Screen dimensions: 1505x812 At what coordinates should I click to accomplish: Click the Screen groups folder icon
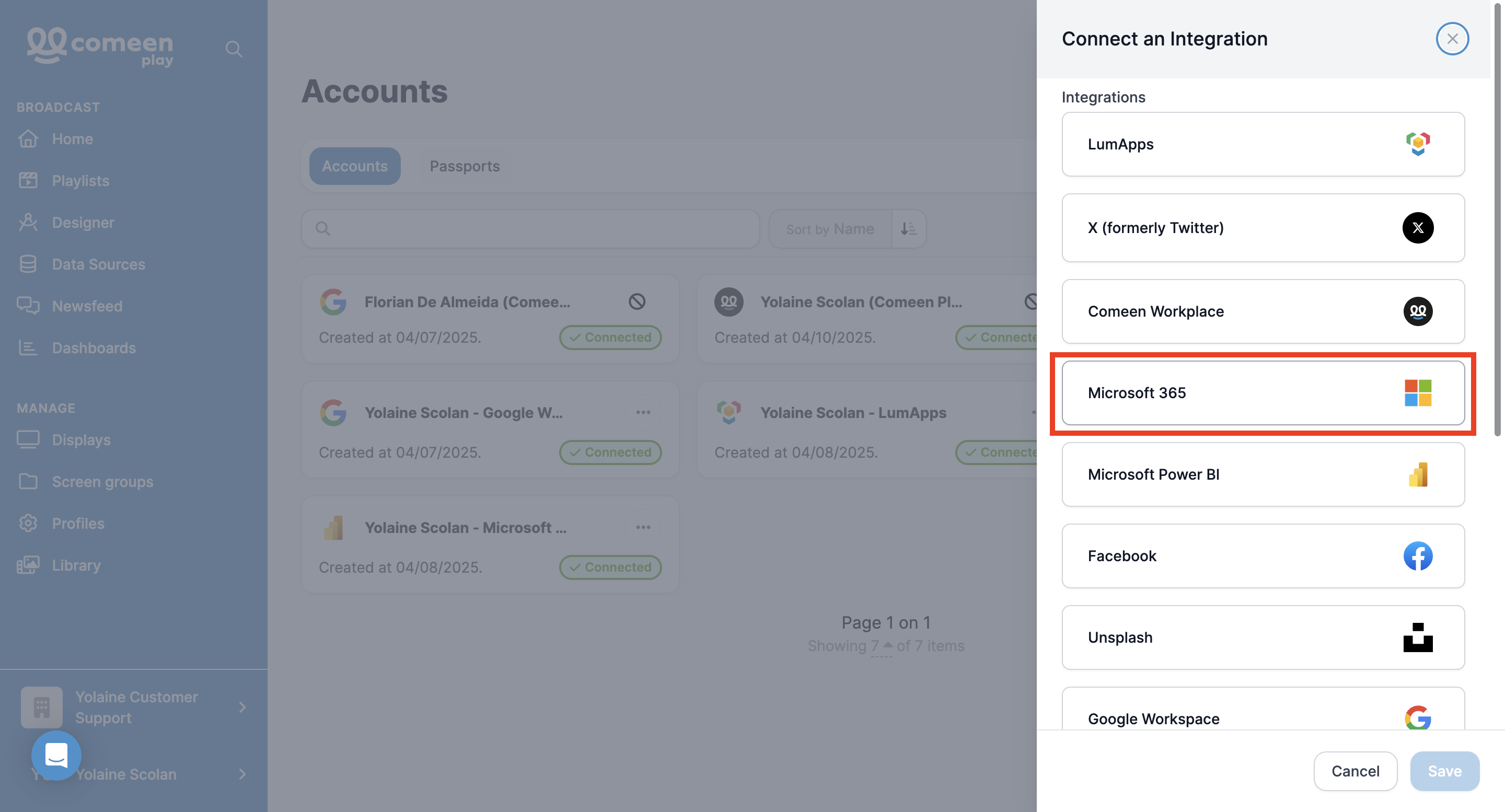pyautogui.click(x=28, y=481)
